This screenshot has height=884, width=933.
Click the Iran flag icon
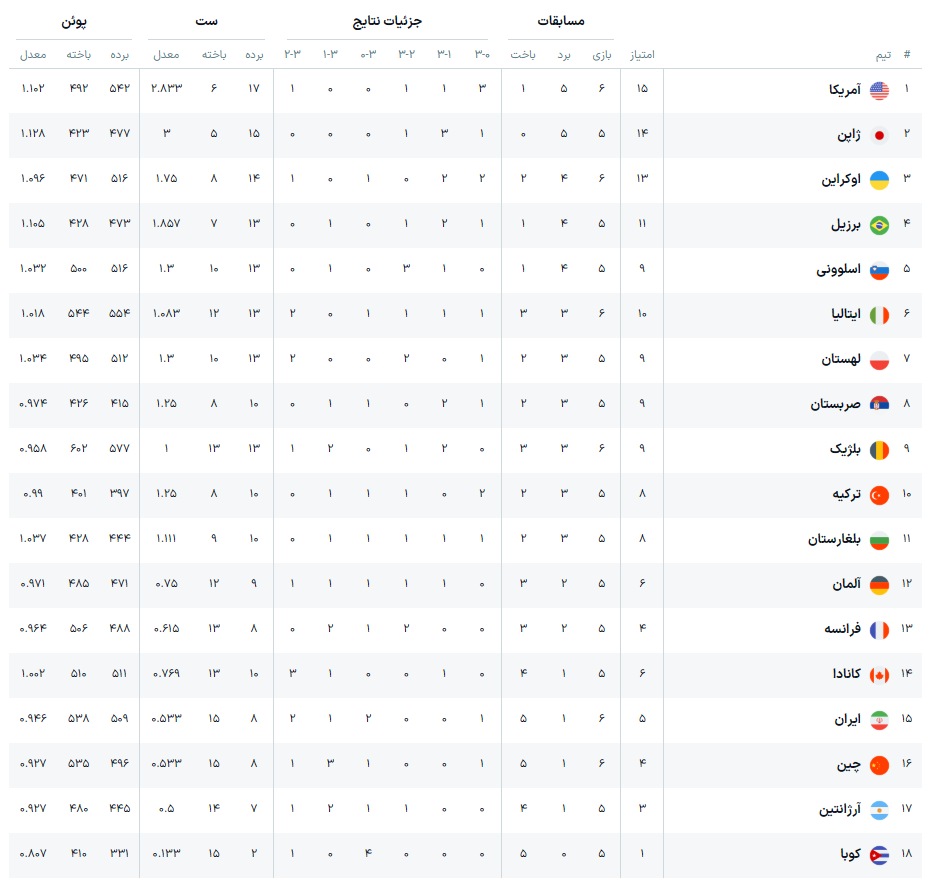[879, 720]
